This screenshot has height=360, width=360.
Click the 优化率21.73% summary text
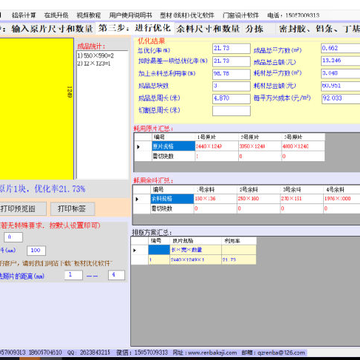(x=59, y=189)
